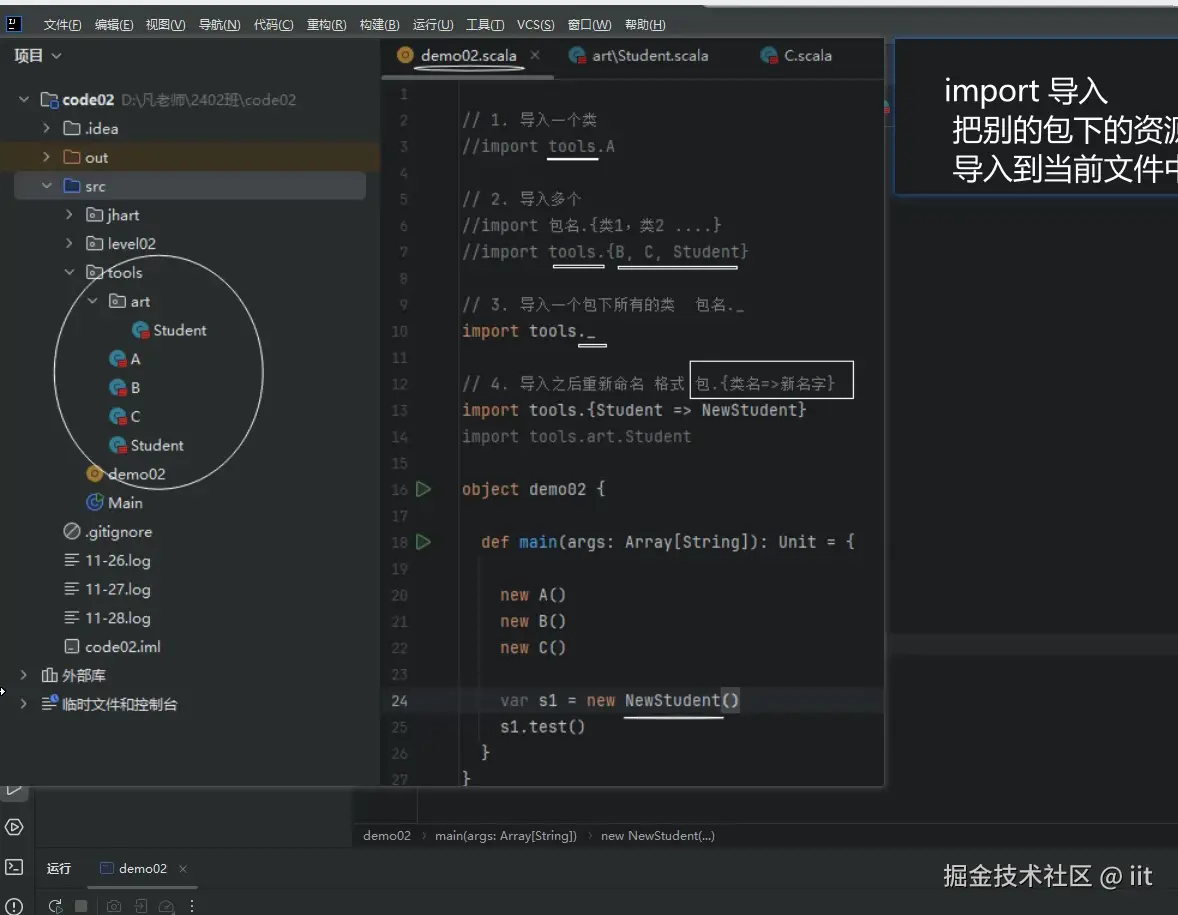This screenshot has width=1178, height=915.
Task: Open the code02.iml file
Action: coord(113,646)
